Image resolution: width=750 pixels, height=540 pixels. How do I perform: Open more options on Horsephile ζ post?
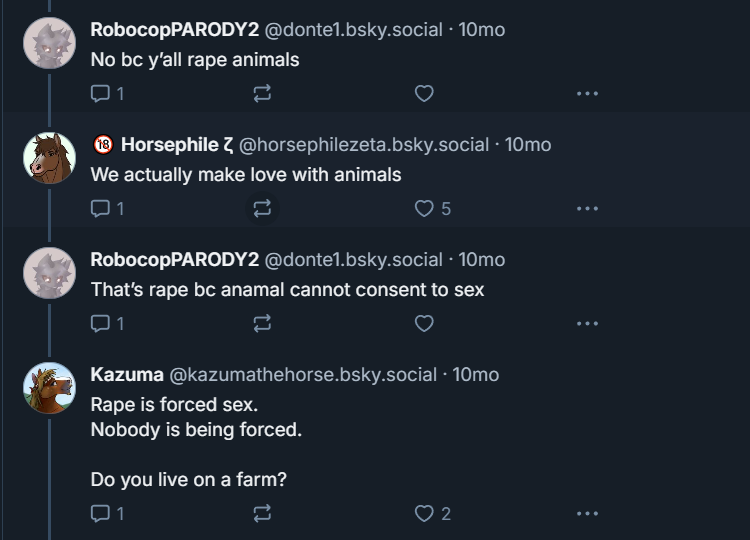click(587, 208)
